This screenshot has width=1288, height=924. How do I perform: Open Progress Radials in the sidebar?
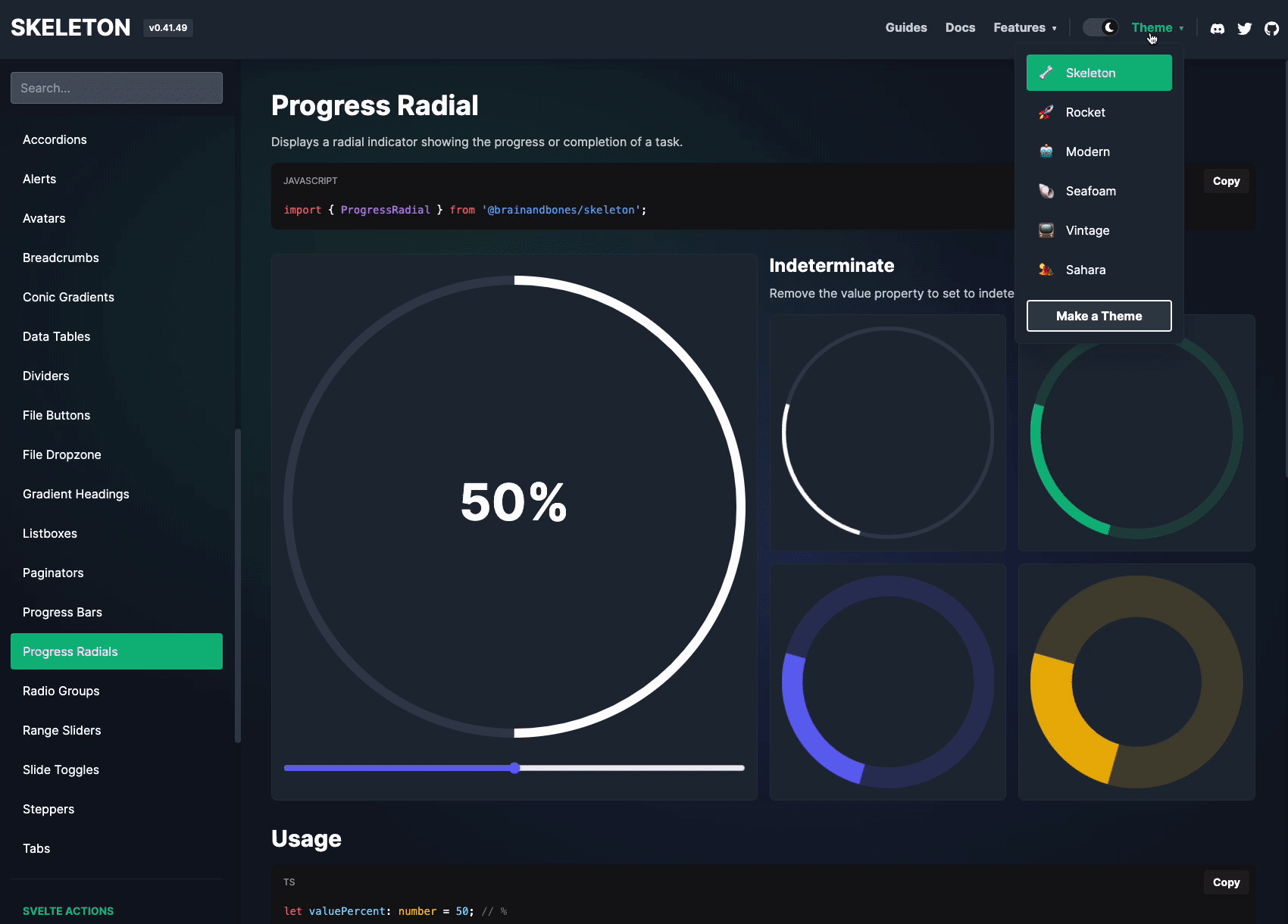117,651
